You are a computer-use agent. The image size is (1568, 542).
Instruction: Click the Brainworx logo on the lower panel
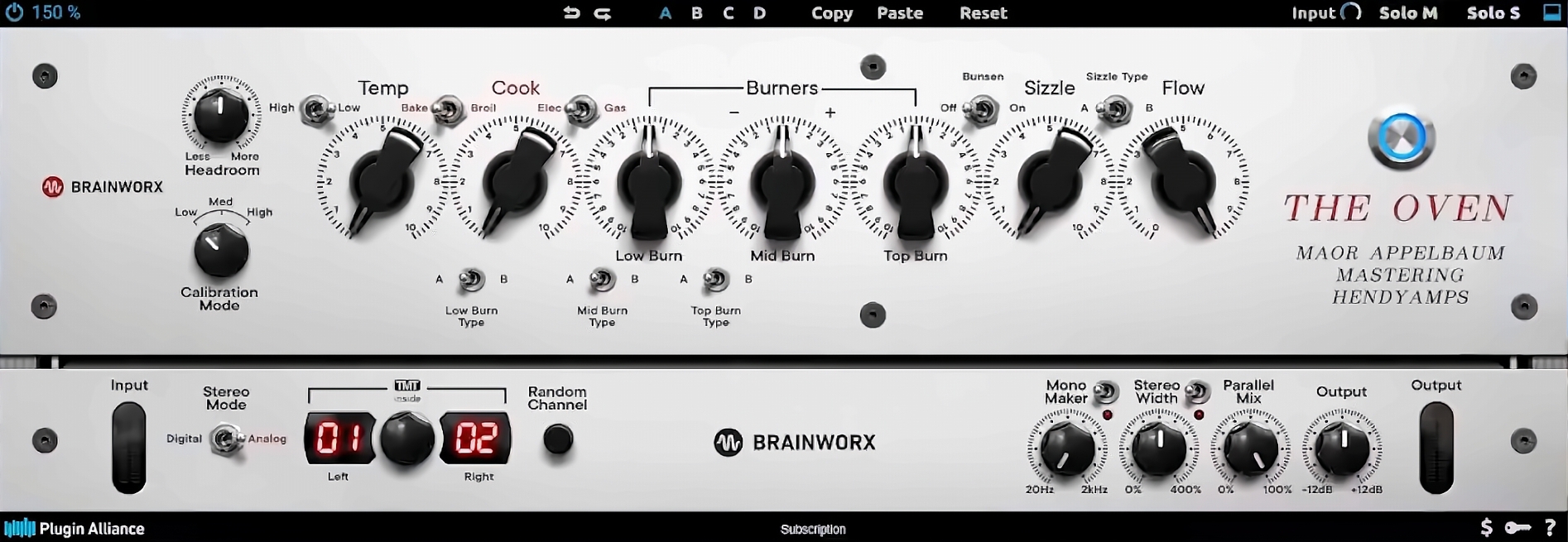[795, 443]
